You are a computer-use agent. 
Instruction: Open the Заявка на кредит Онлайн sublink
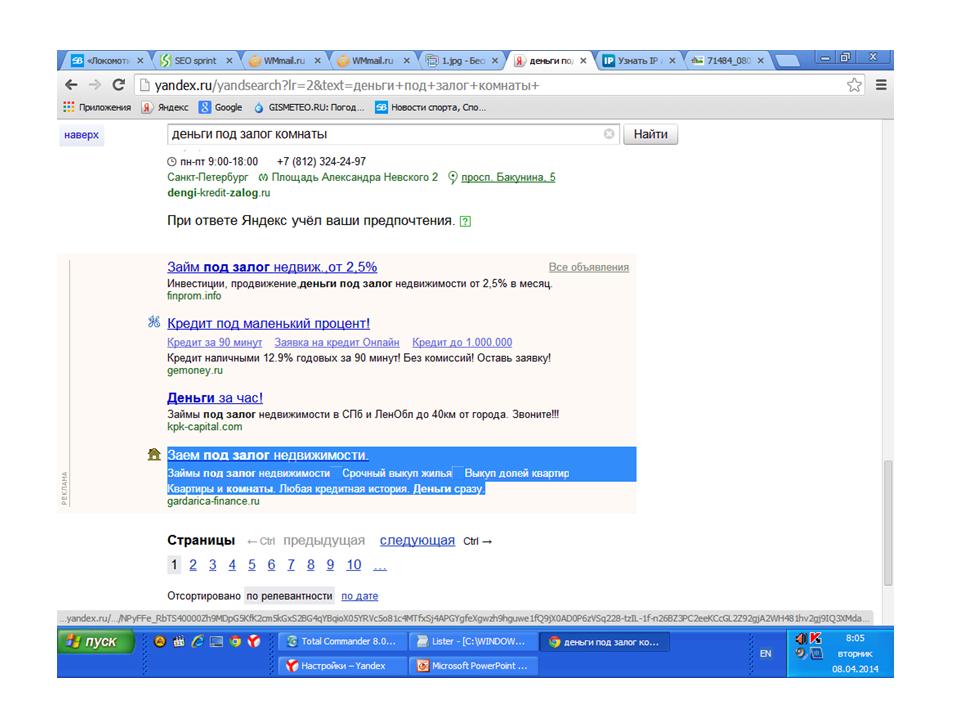[337, 343]
